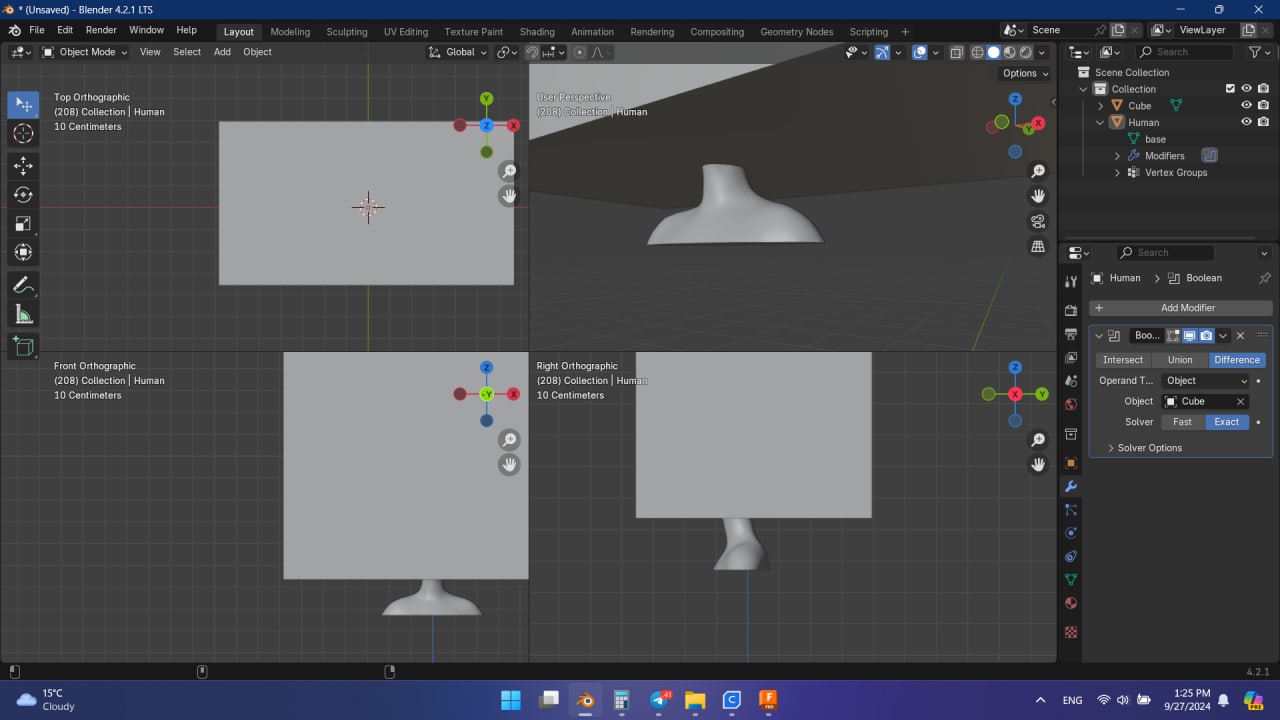The height and width of the screenshot is (720, 1280).
Task: Expand Vertex Groups in the outliner
Action: (1117, 173)
